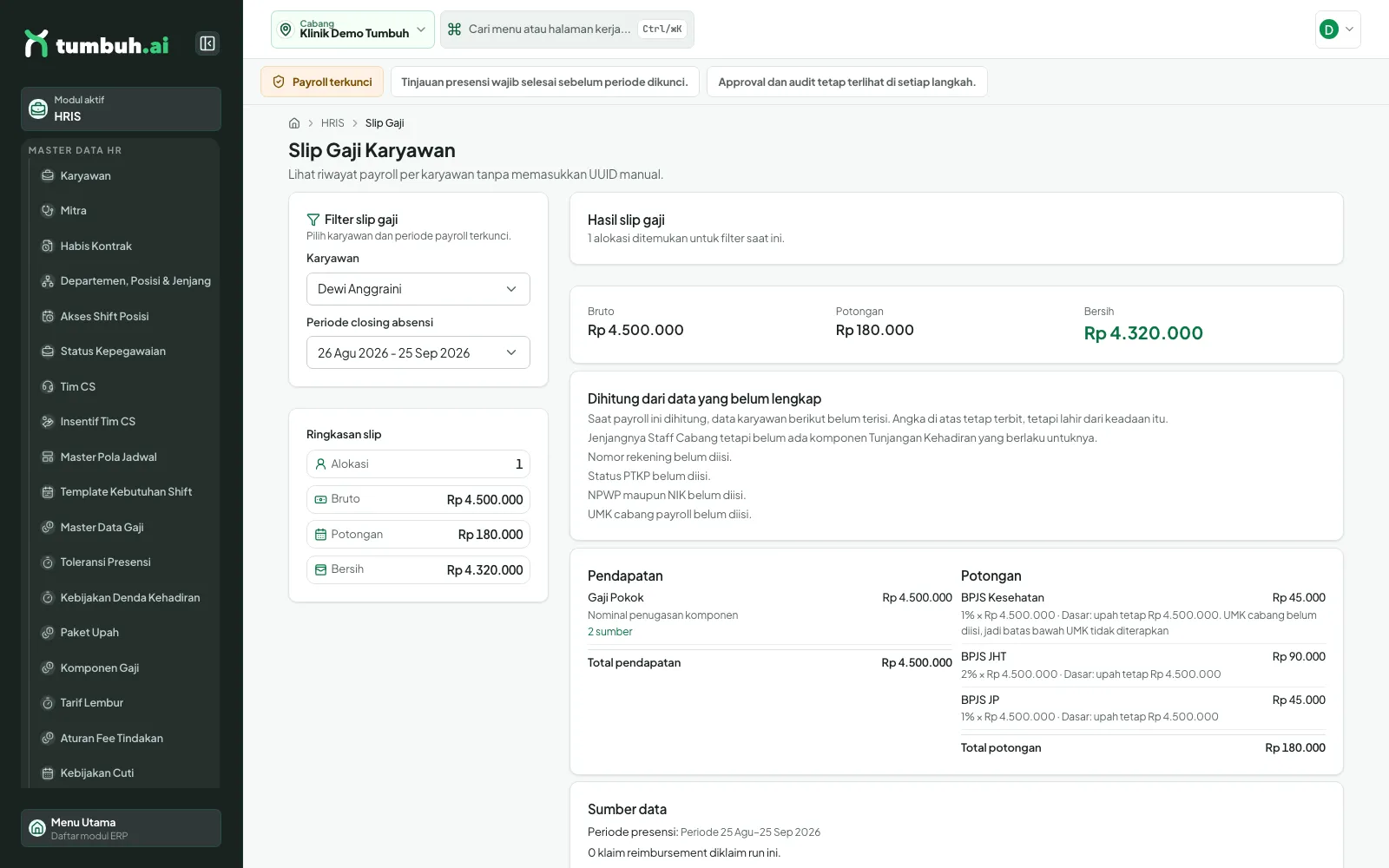Click the 2 sumber link
This screenshot has width=1389, height=868.
coord(609,632)
